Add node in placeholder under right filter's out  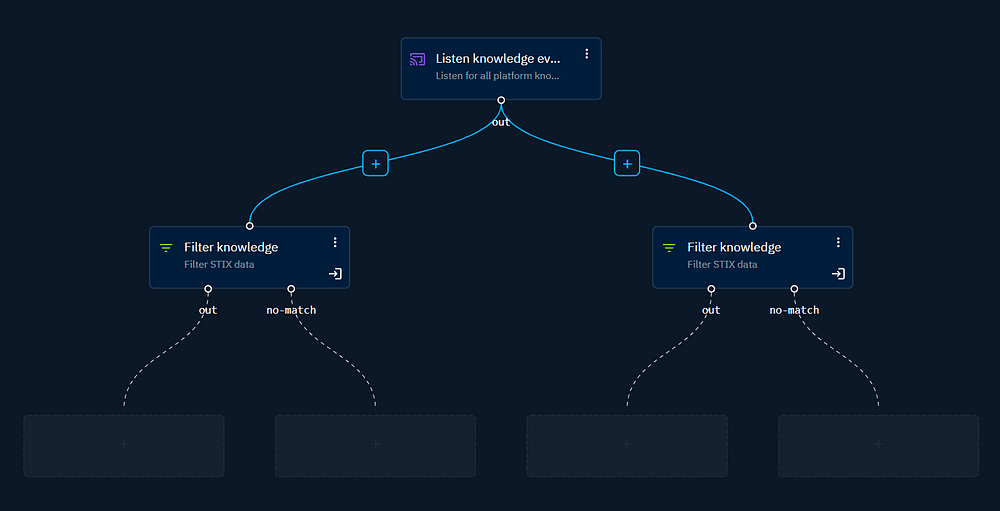tap(627, 445)
